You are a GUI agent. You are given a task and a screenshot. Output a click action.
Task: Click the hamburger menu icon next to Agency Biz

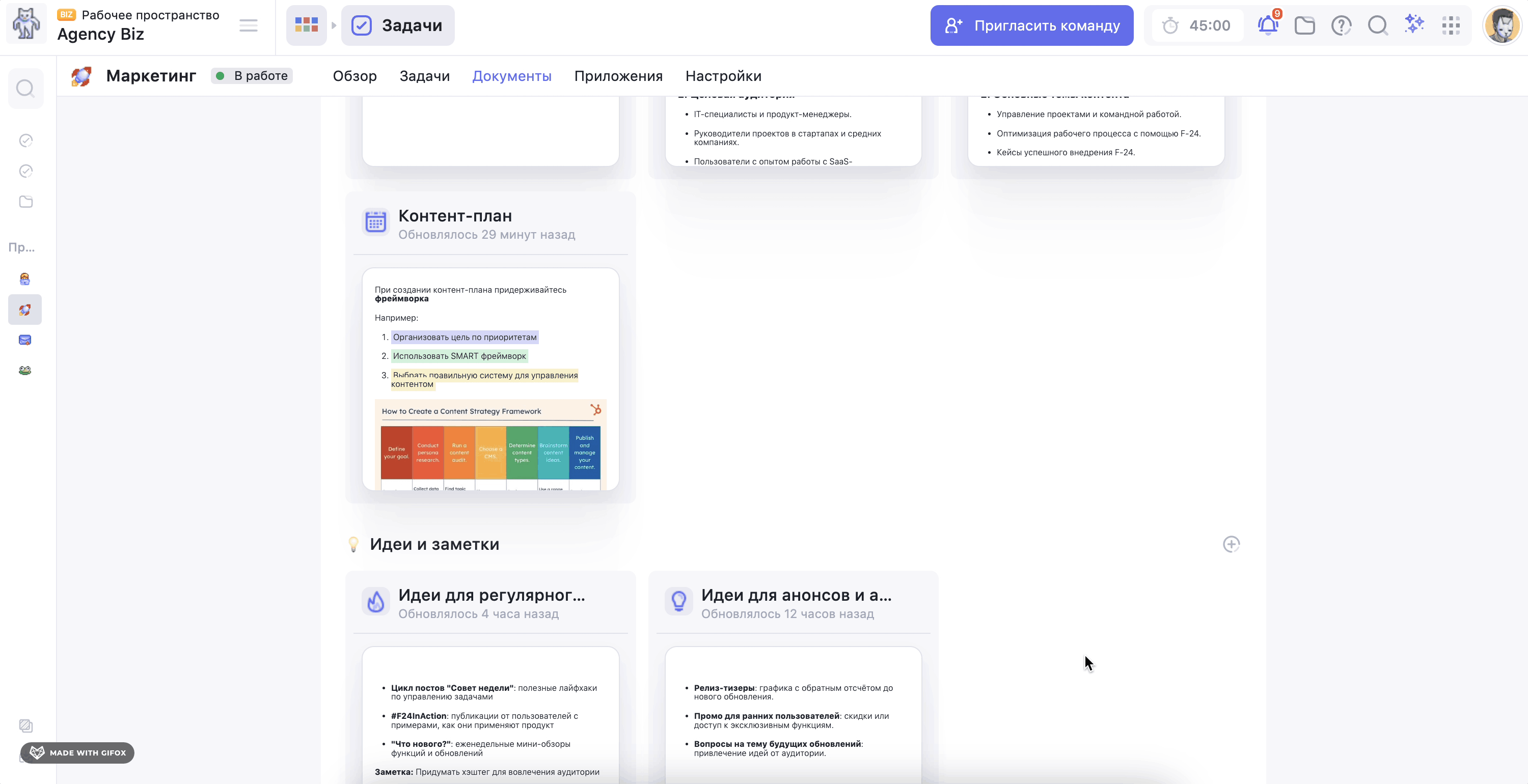tap(248, 25)
